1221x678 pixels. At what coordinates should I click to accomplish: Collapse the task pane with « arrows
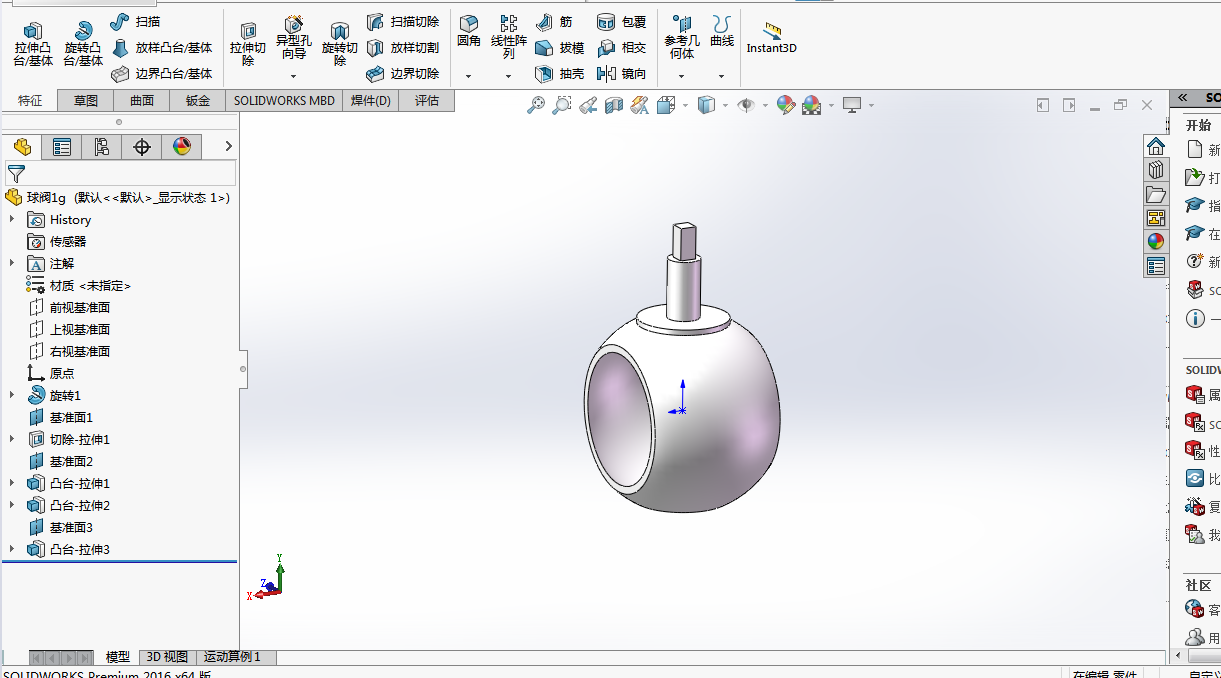1182,97
